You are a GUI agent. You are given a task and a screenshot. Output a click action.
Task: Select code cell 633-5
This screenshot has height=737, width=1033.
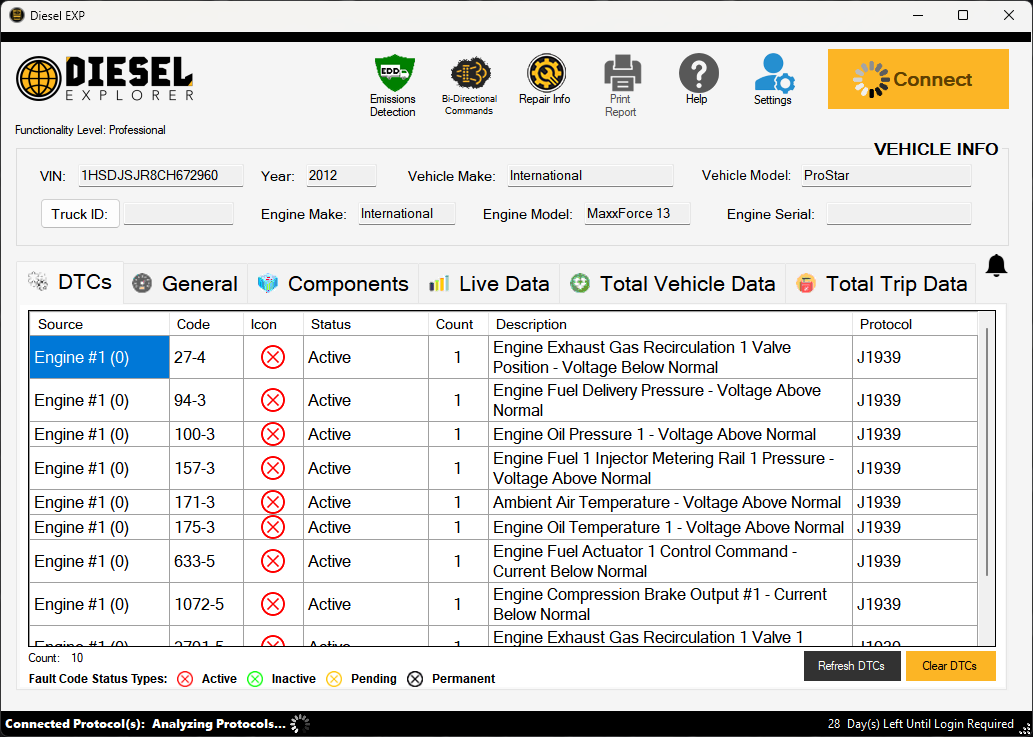(x=206, y=561)
